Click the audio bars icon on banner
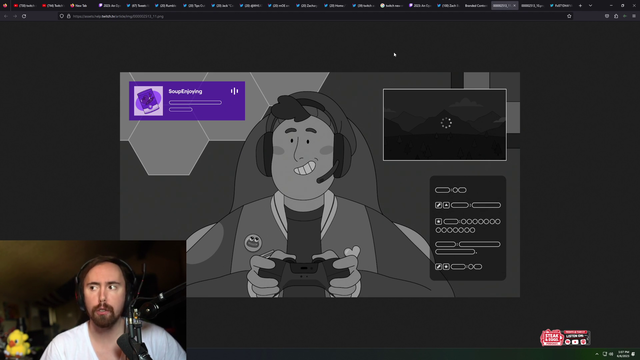Screen dimensions: 640x360 click(x=234, y=91)
